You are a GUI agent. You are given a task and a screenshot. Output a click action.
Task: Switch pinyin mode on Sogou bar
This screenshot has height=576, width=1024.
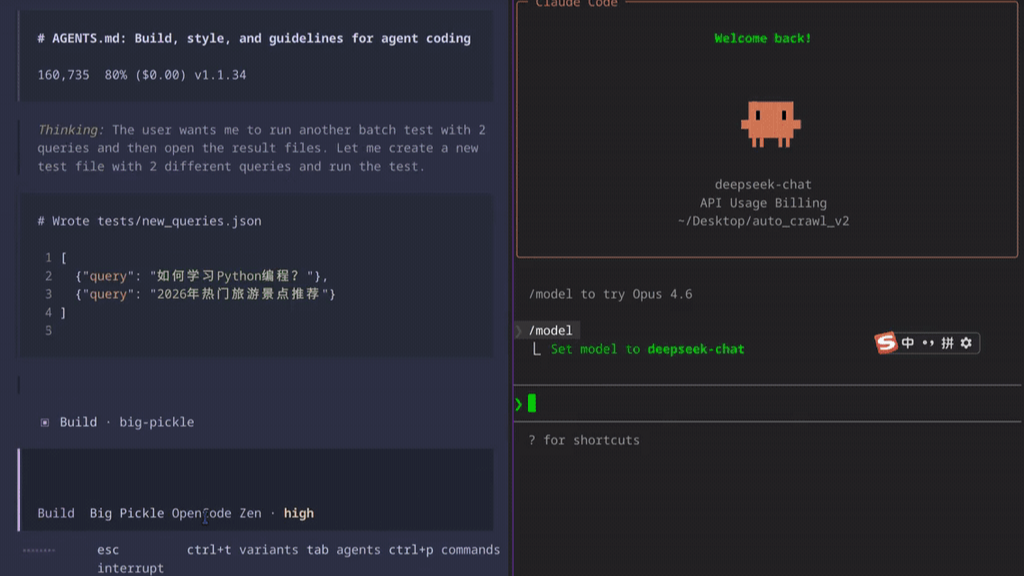[x=947, y=343]
